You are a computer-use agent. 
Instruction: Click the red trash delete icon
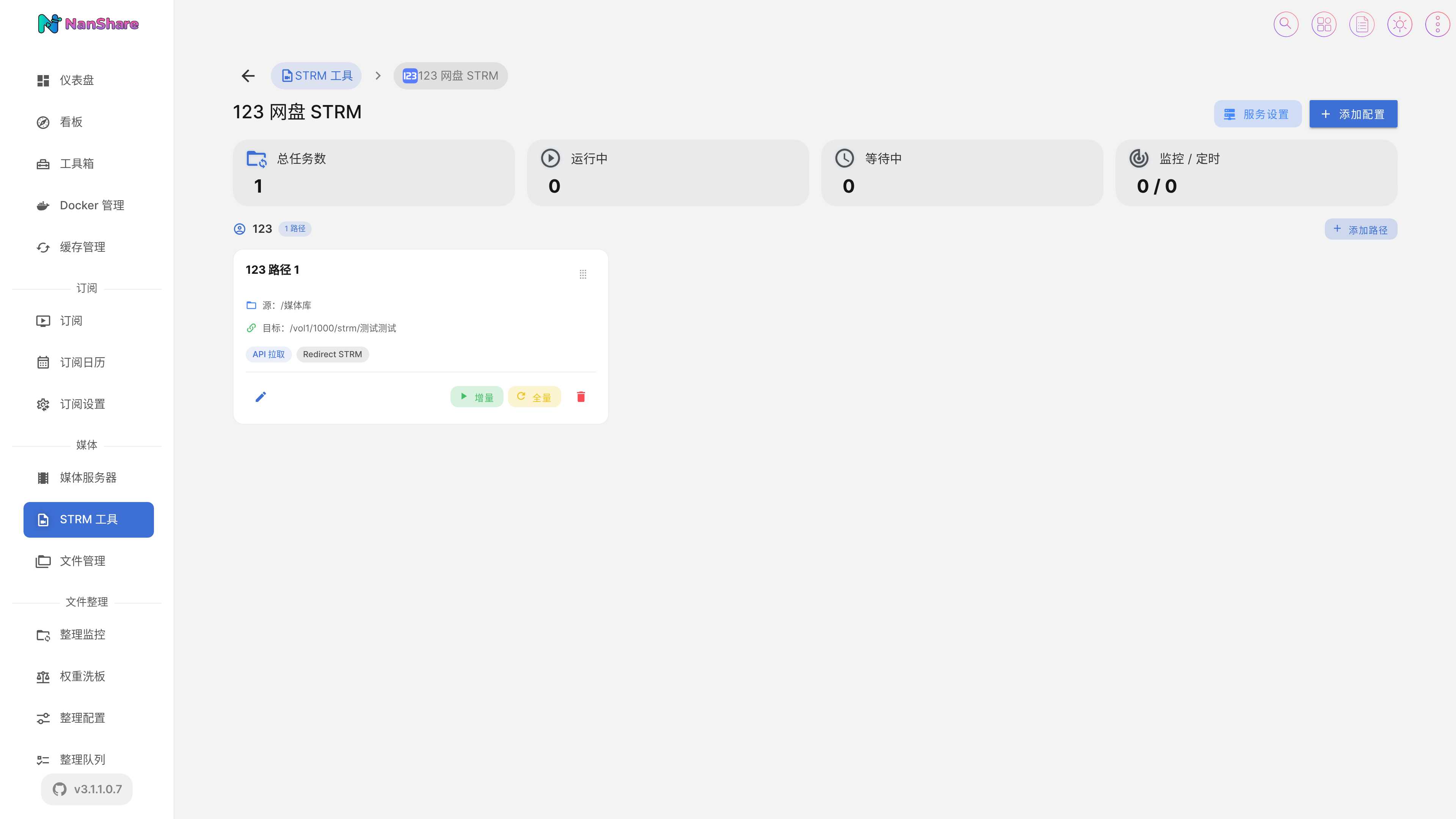point(581,397)
